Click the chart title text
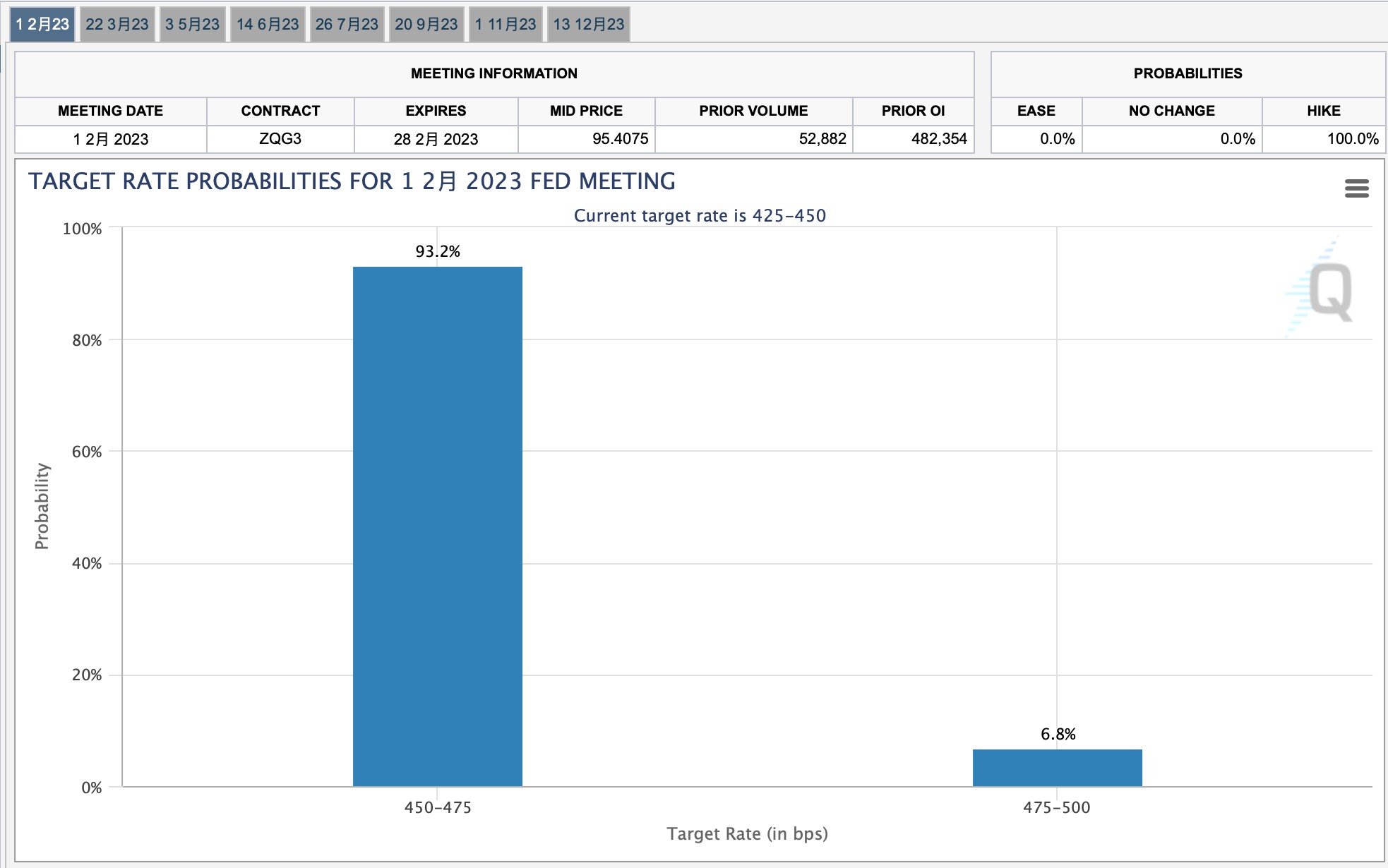The image size is (1388, 868). tap(352, 181)
